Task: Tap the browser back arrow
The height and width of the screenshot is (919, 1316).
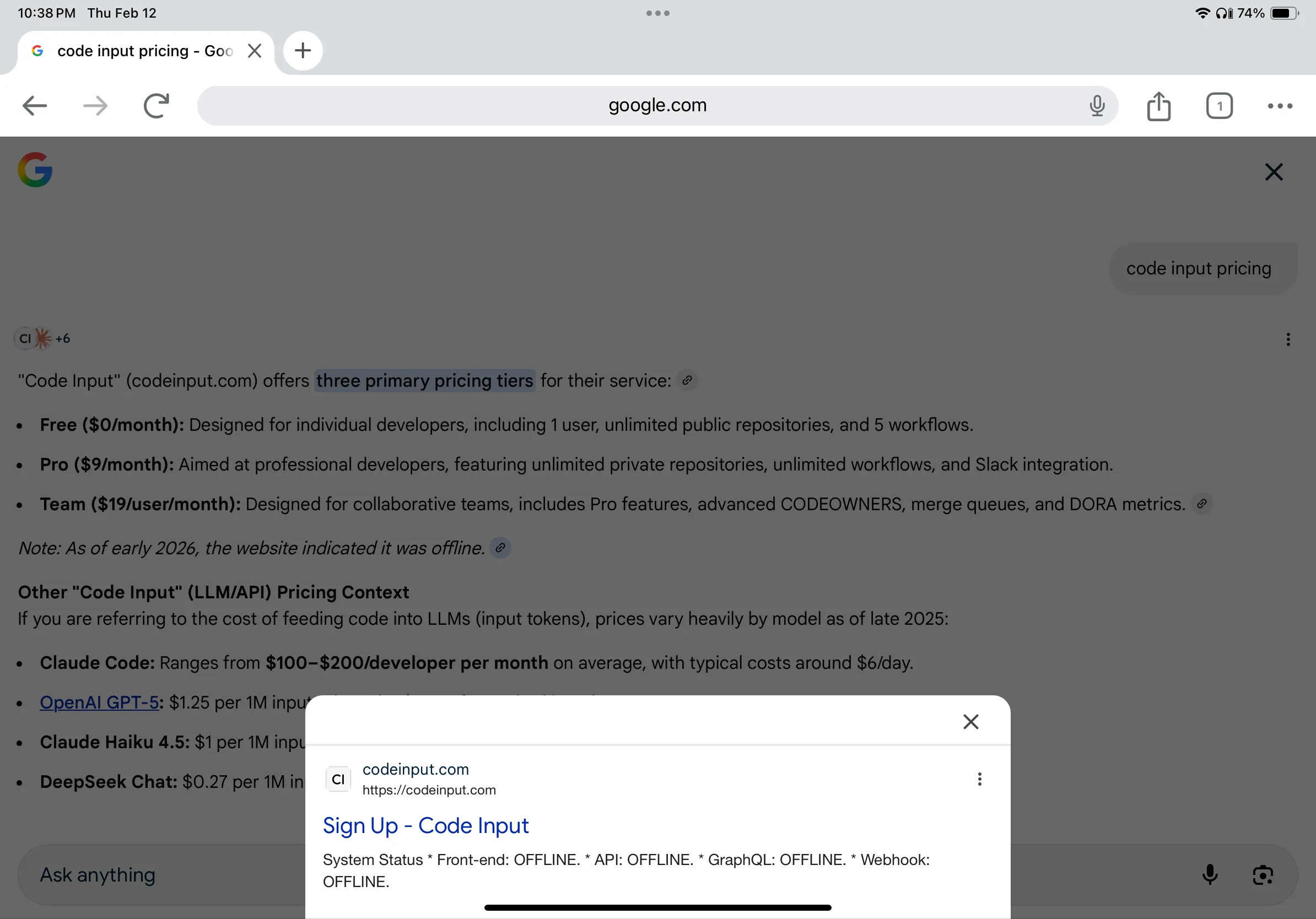Action: pos(34,106)
